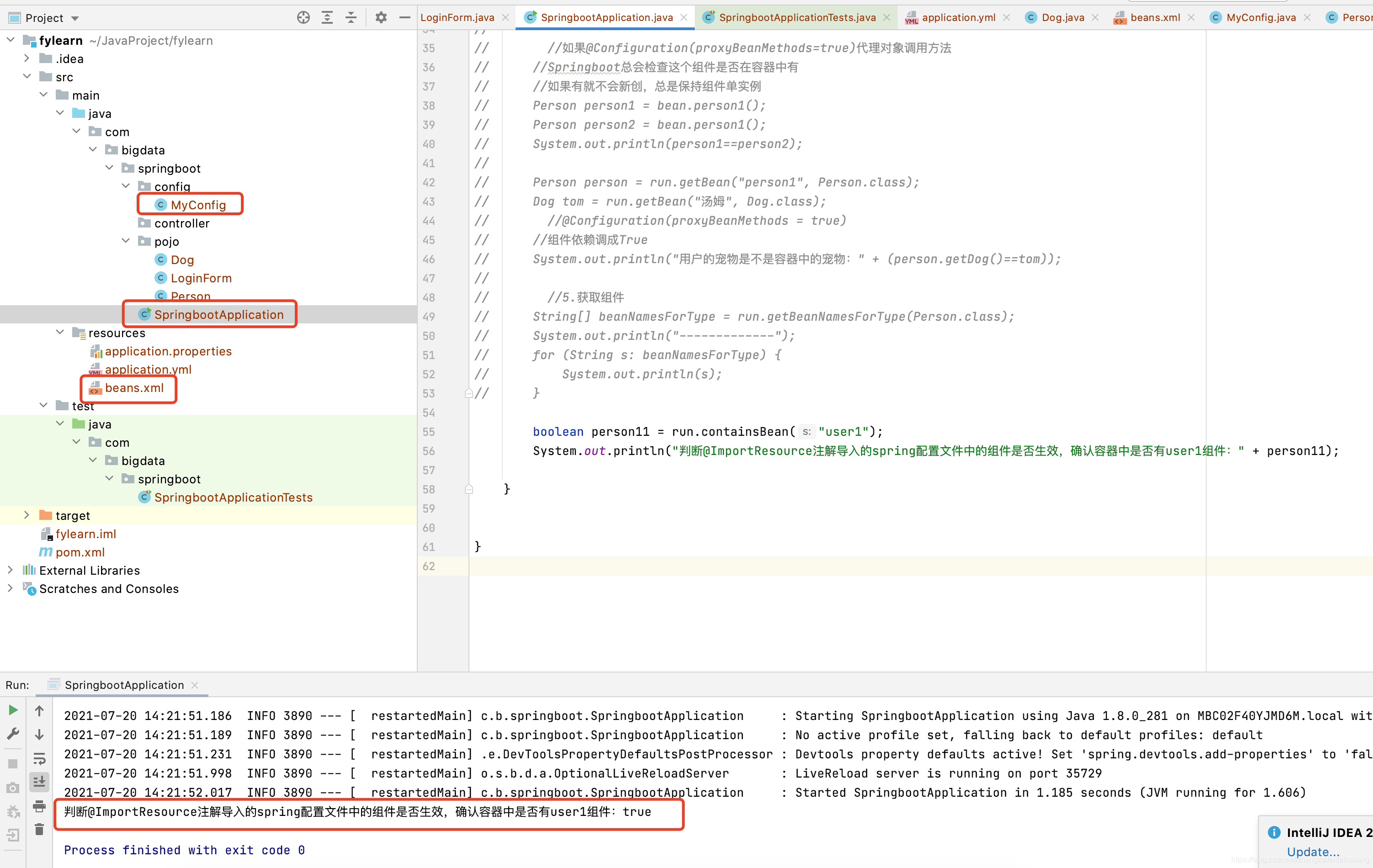1373x868 pixels.
Task: Expand Scratches and Consoles node
Action: (x=10, y=588)
